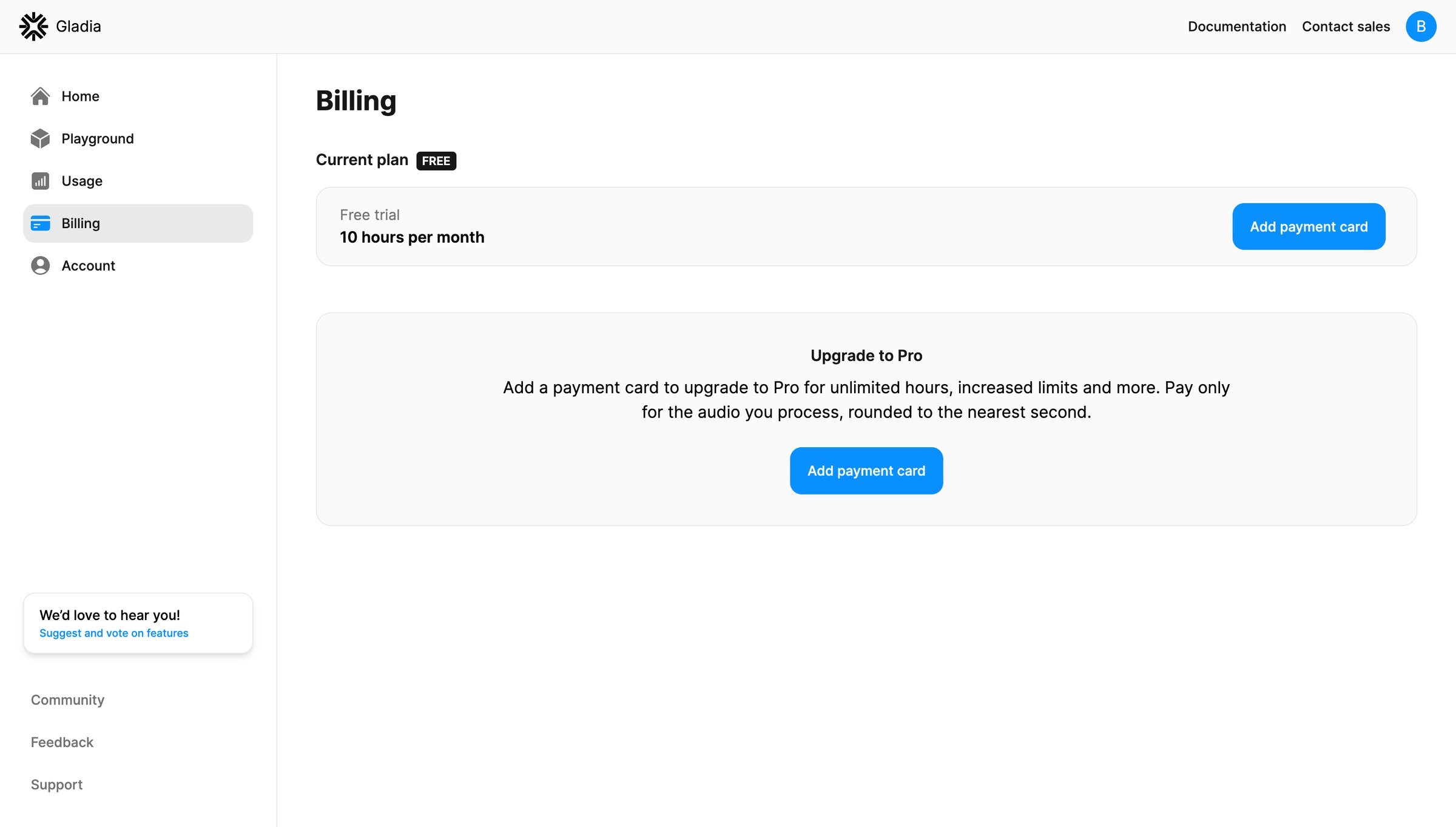The image size is (1456, 827).
Task: Select the Billing sidebar item
Action: (138, 223)
